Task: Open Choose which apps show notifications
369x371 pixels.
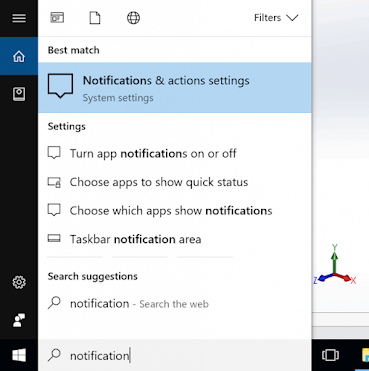Action: point(175,211)
